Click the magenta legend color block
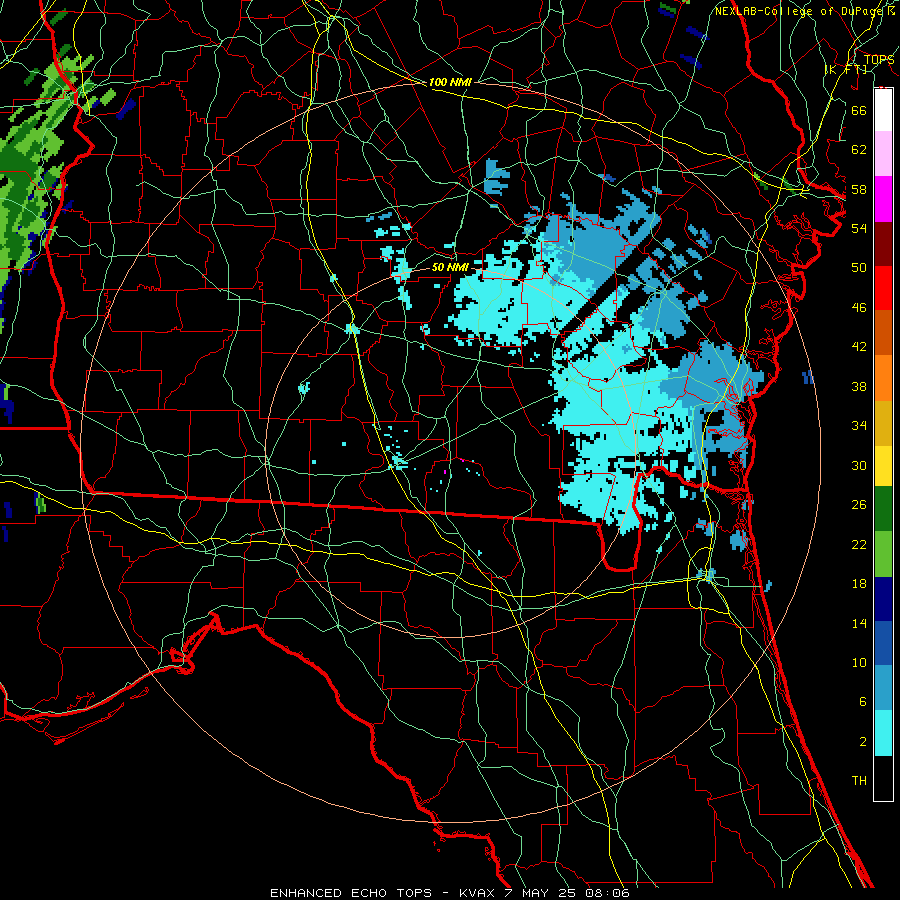900x900 pixels. point(883,199)
